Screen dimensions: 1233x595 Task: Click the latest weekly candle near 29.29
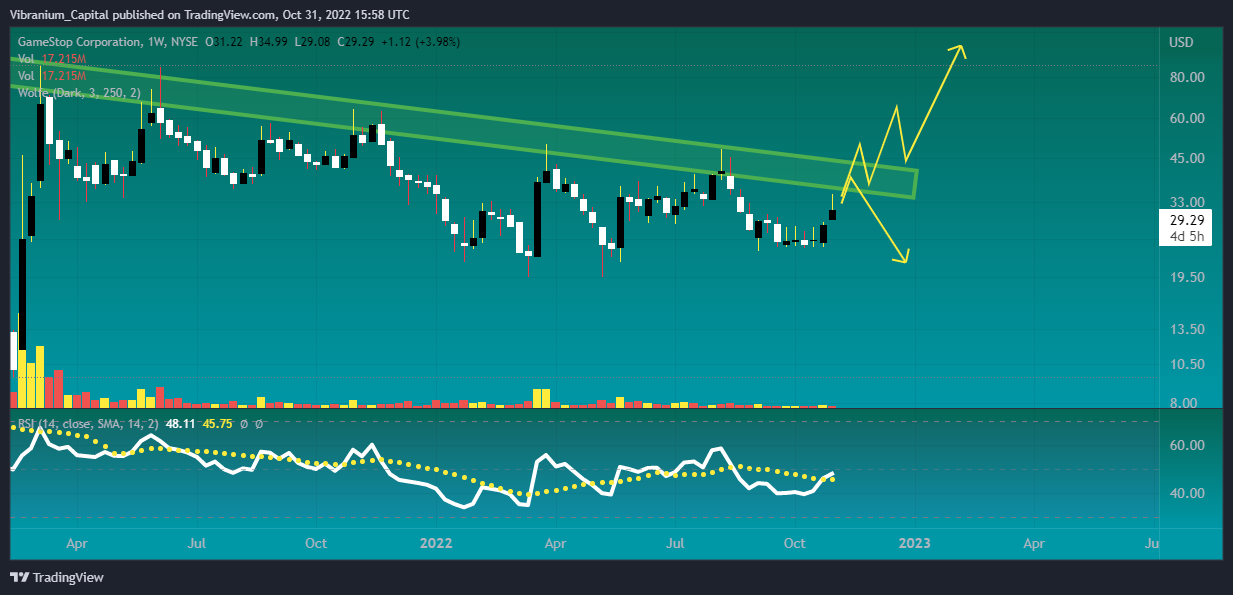pyautogui.click(x=832, y=212)
